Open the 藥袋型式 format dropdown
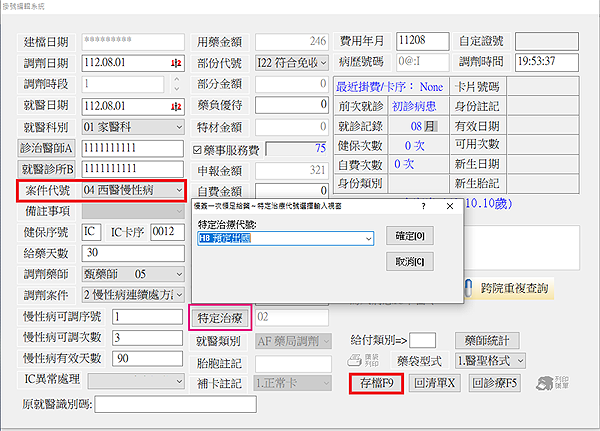 (x=524, y=360)
